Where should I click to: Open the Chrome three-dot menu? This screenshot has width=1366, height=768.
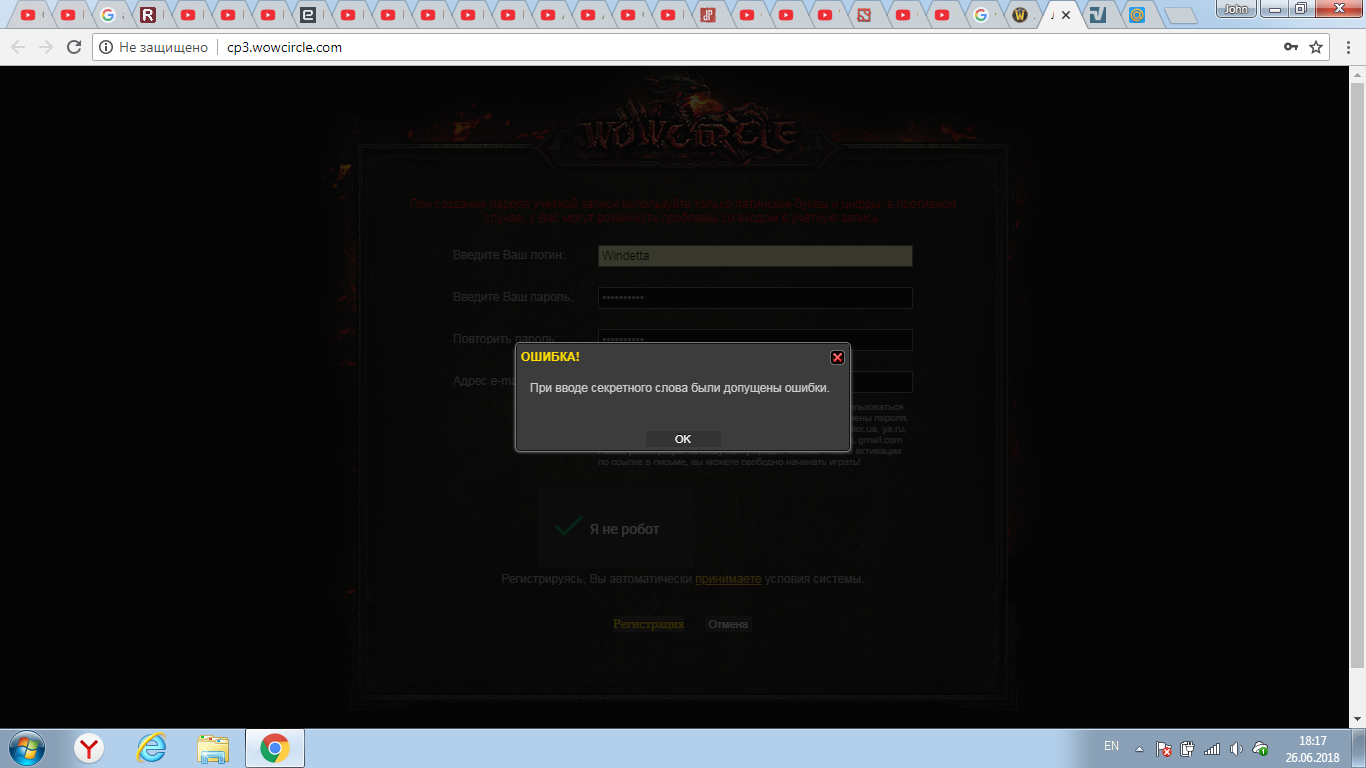coord(1346,47)
